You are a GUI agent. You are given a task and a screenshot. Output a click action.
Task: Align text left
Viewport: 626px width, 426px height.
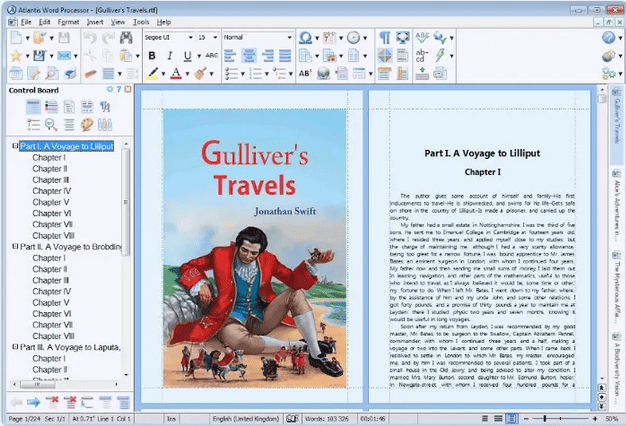(230, 55)
